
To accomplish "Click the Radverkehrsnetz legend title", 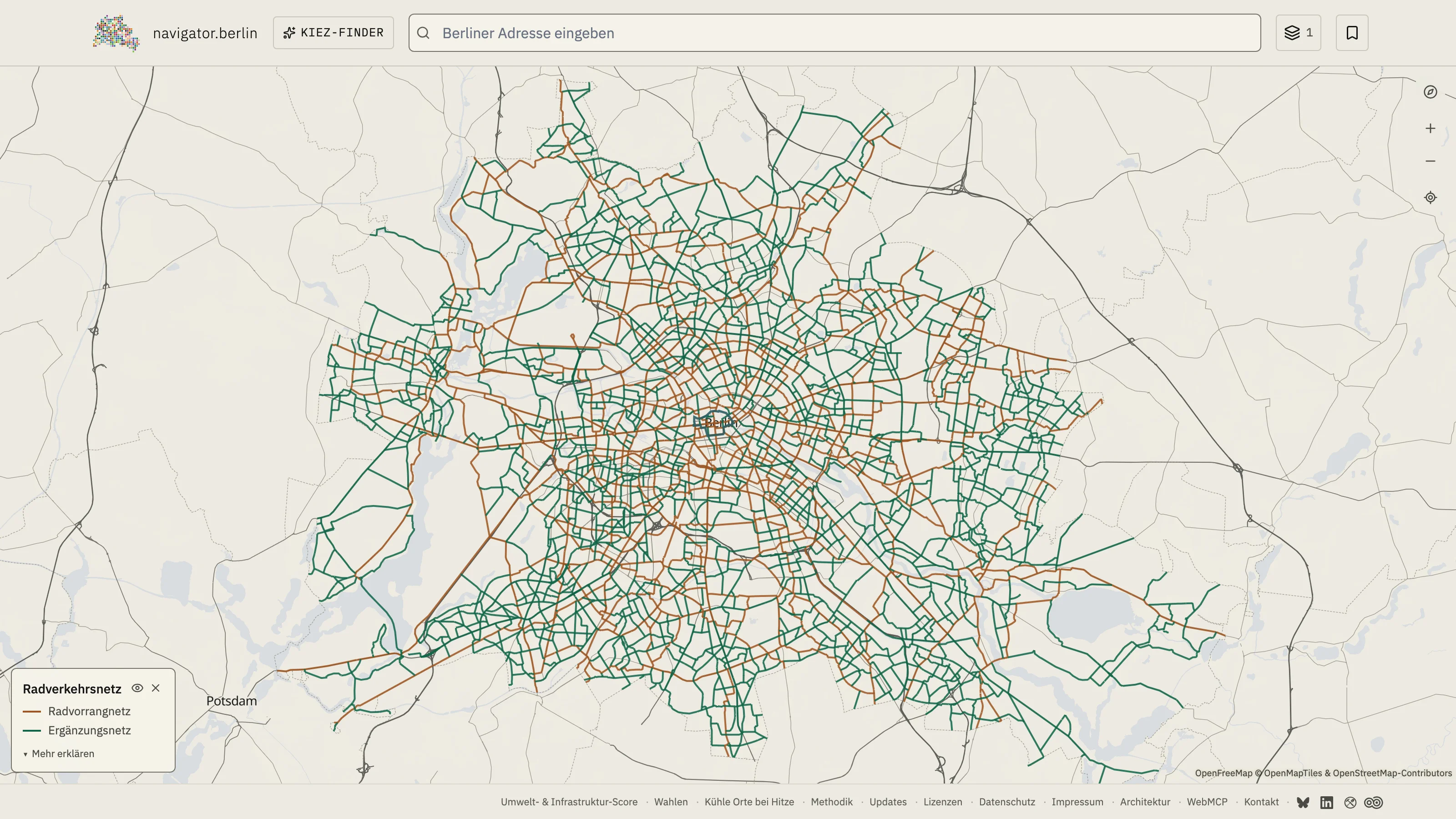I will coord(72,689).
